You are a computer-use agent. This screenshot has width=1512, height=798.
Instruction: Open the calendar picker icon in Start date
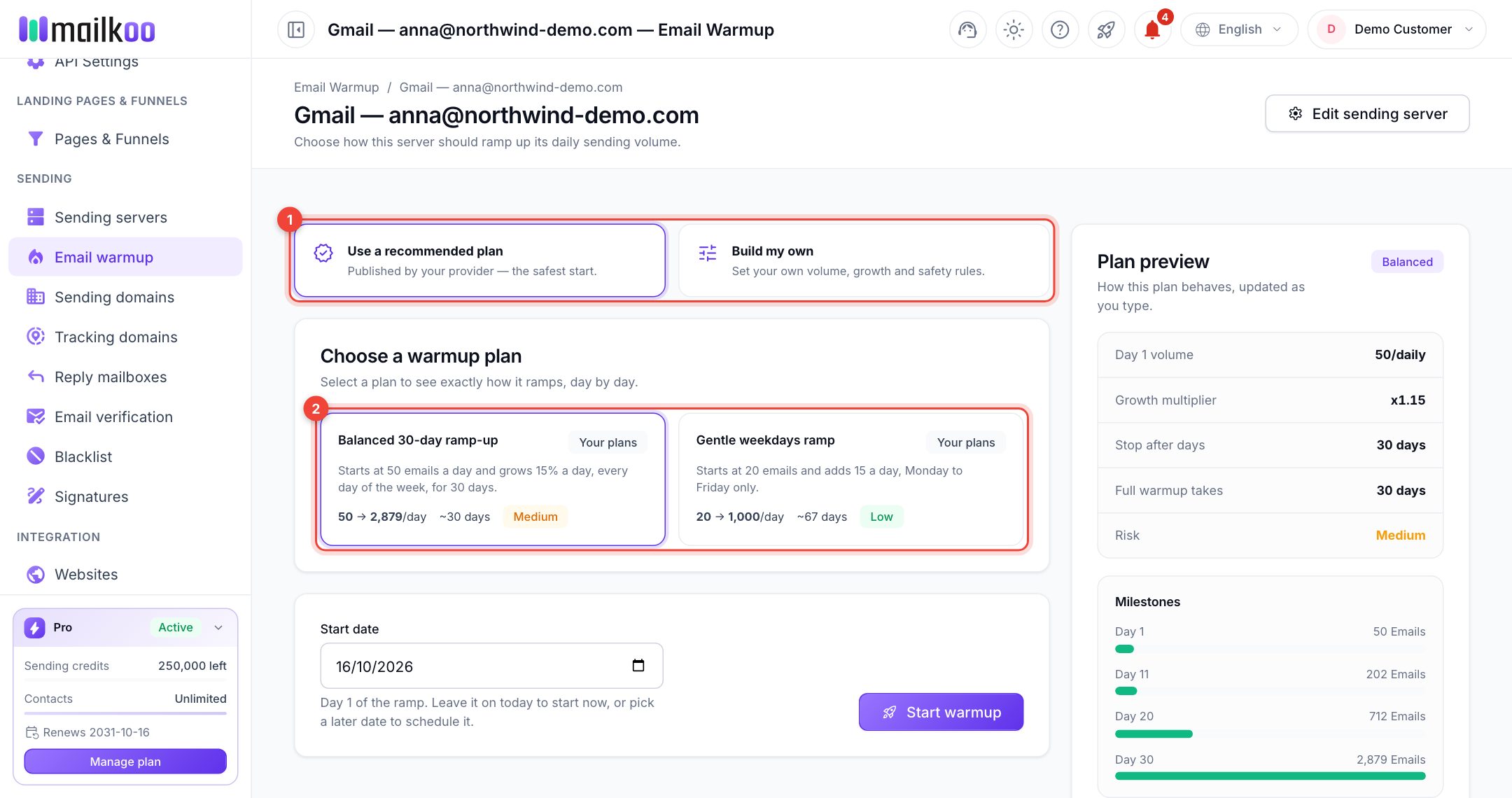click(x=638, y=666)
